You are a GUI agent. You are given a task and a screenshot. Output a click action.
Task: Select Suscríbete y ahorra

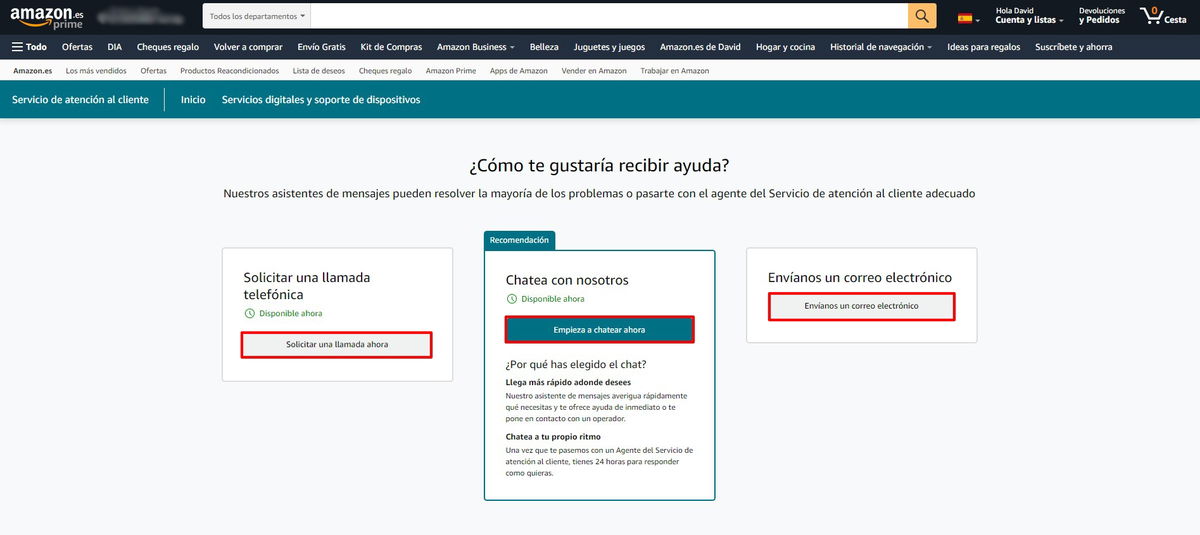1073,47
